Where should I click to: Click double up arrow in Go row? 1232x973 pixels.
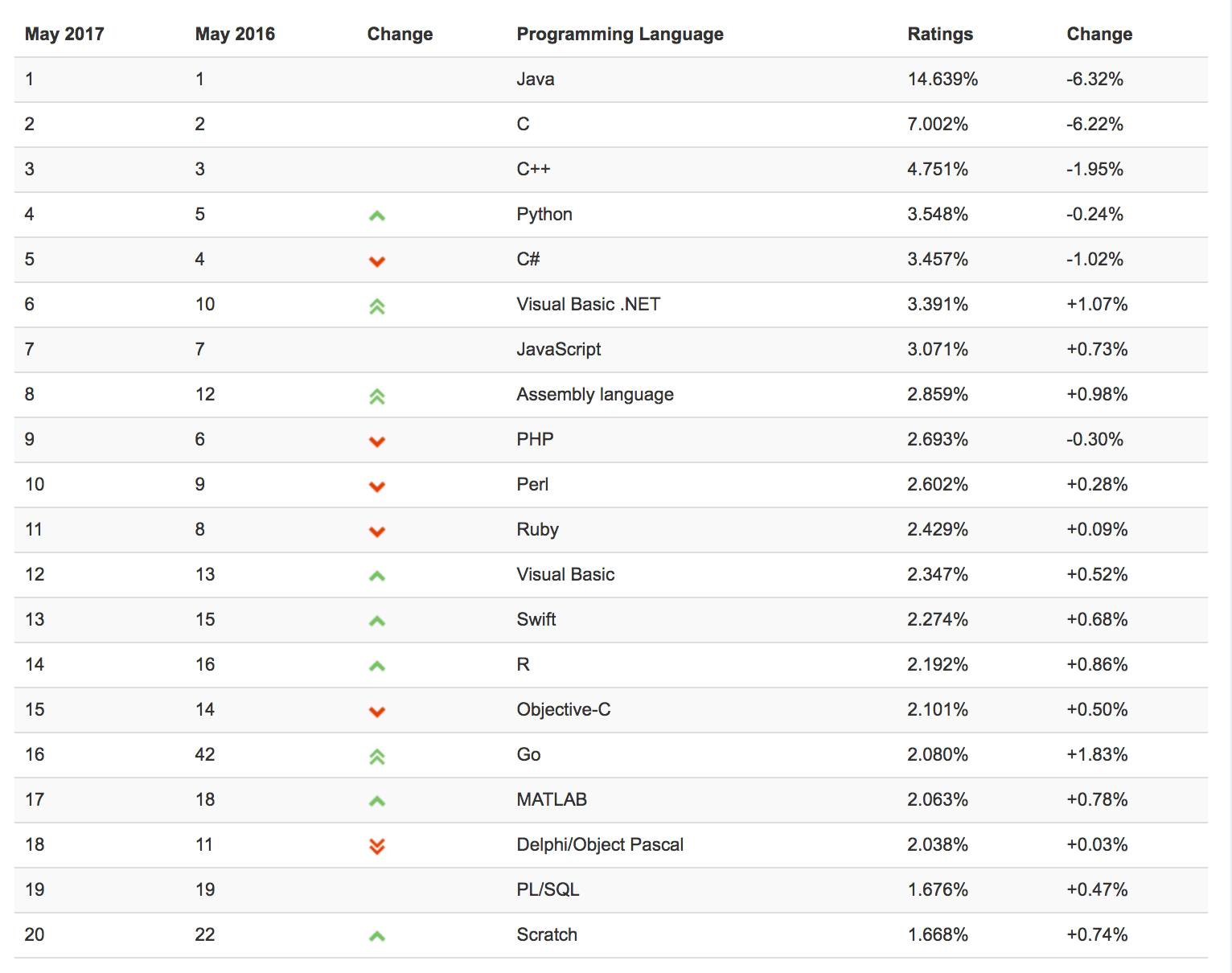(376, 756)
